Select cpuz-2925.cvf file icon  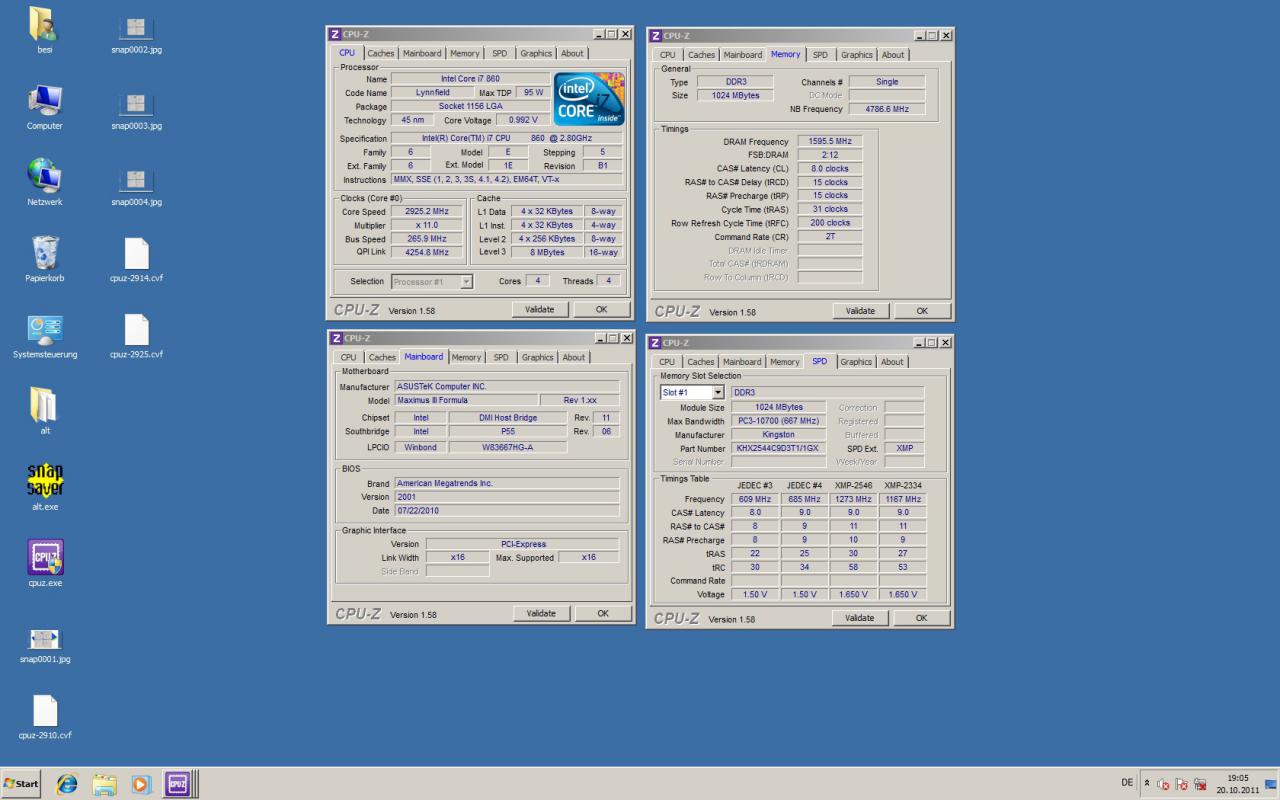click(136, 336)
